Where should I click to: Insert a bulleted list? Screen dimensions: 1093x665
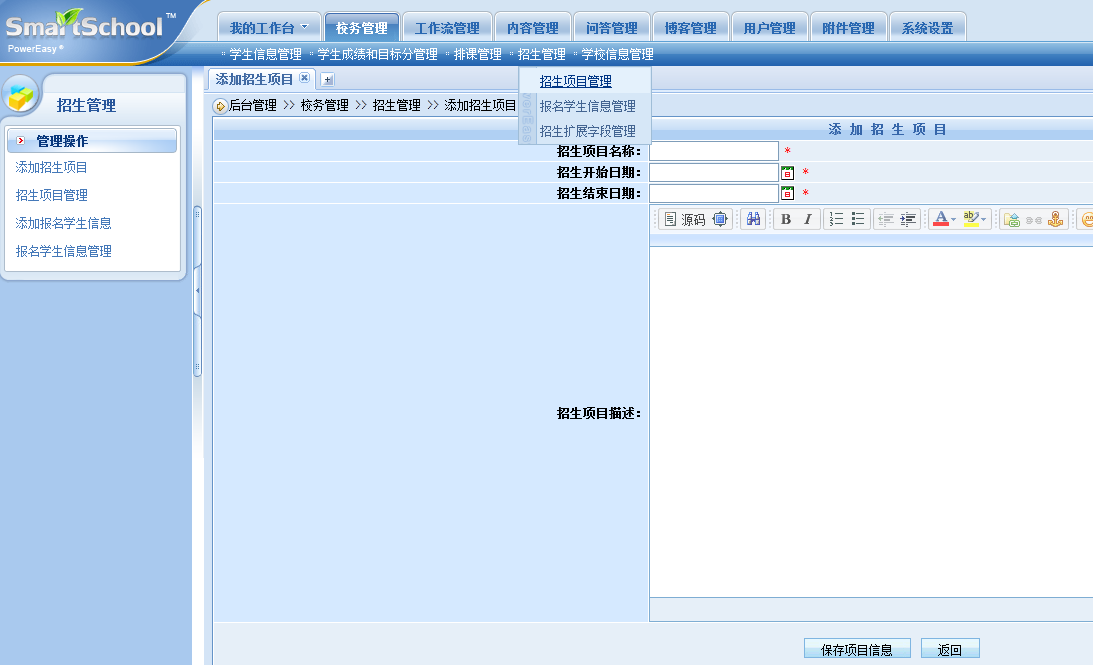[858, 220]
